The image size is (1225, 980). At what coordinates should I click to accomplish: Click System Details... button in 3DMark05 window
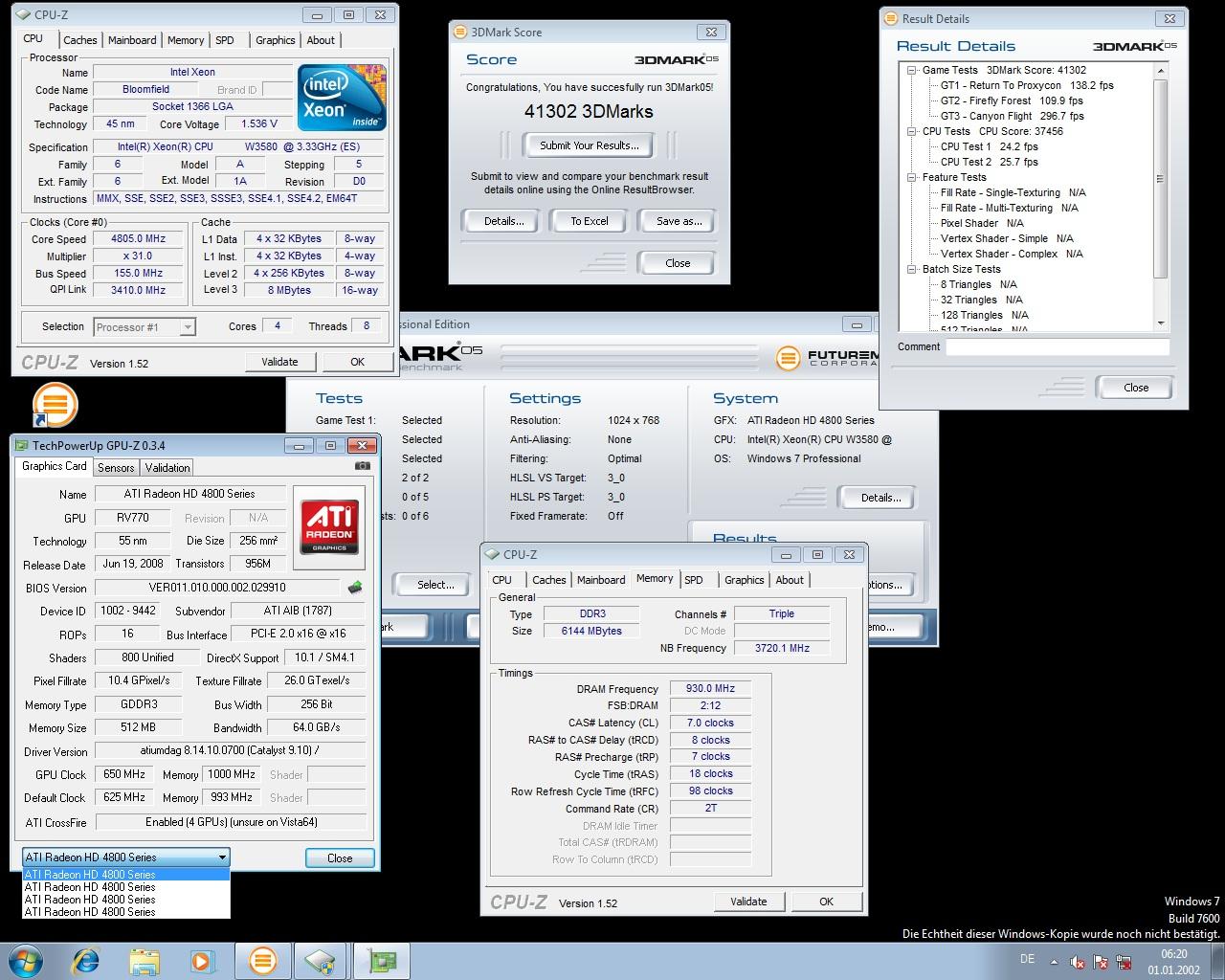[880, 498]
